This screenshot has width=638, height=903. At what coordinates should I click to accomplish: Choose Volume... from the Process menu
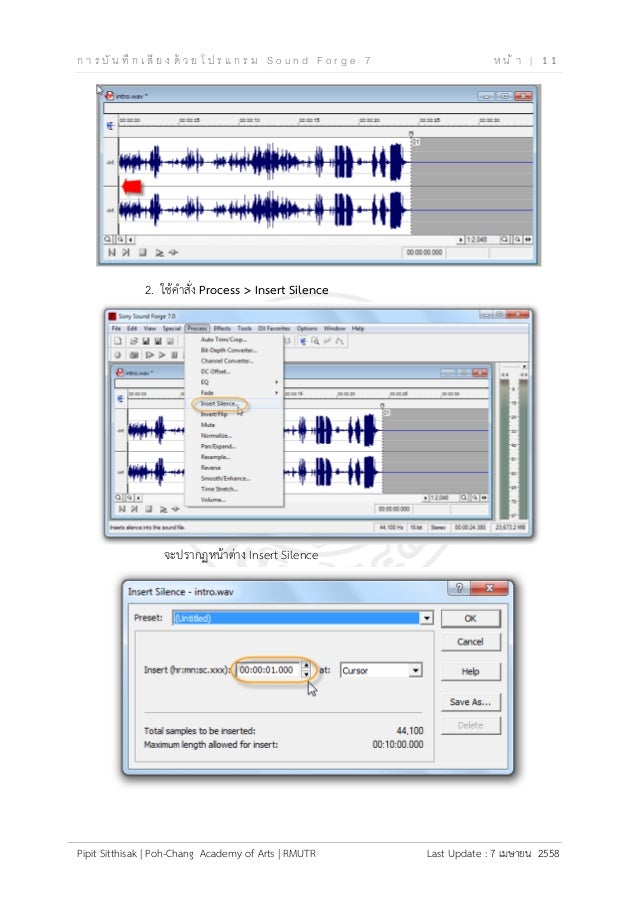[213, 500]
